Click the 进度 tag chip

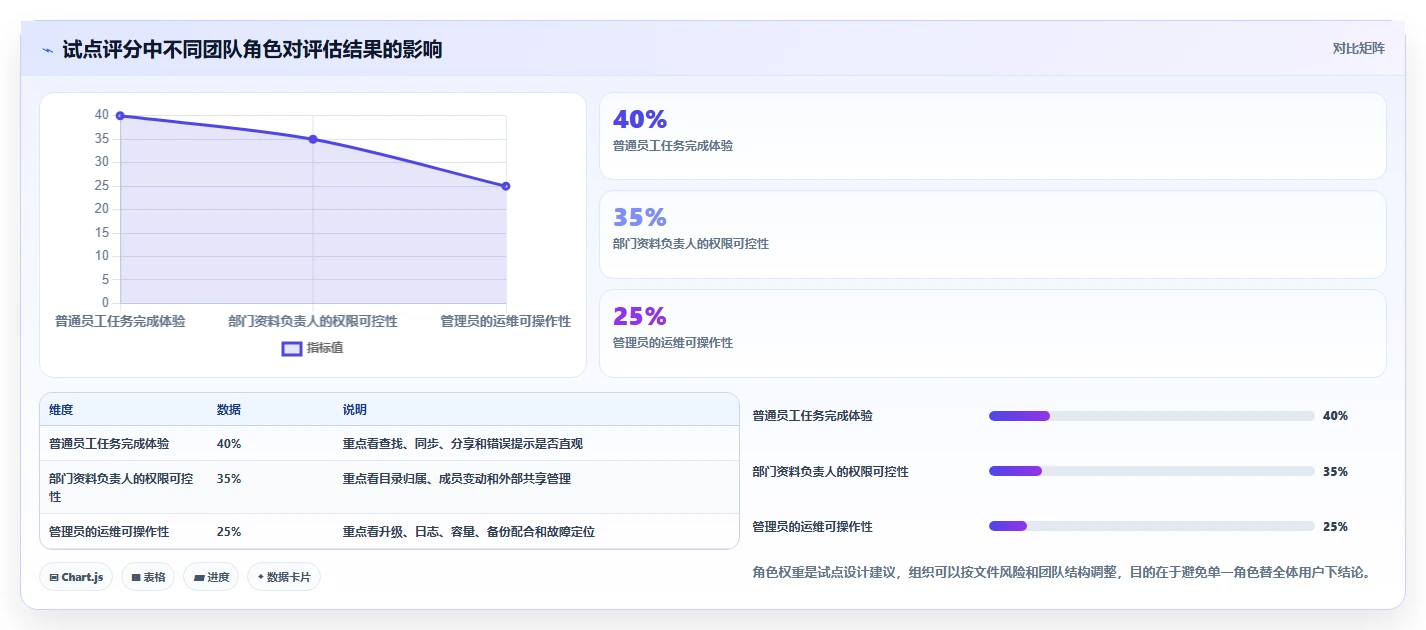point(211,577)
